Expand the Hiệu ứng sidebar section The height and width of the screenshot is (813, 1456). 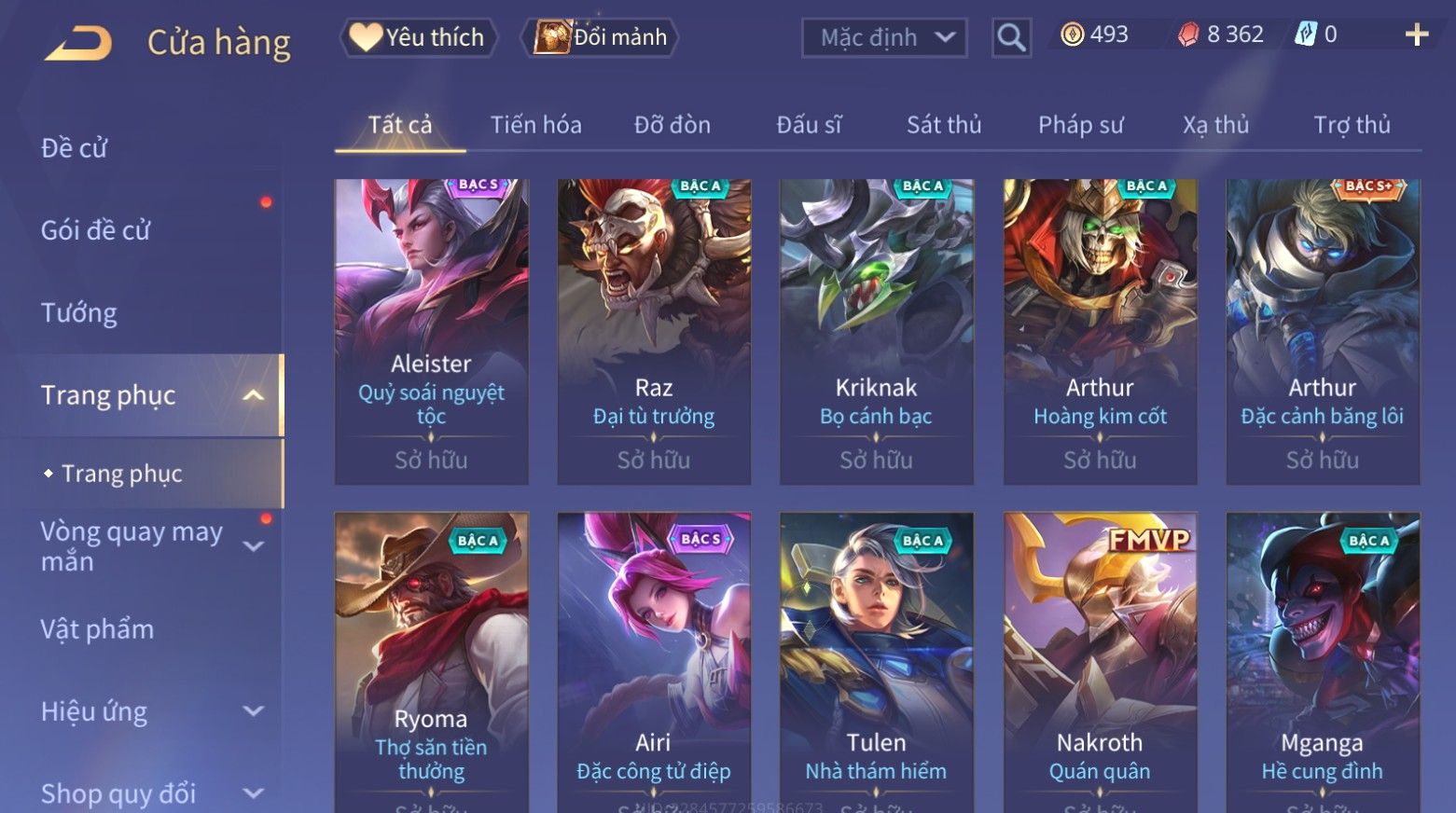tap(253, 711)
